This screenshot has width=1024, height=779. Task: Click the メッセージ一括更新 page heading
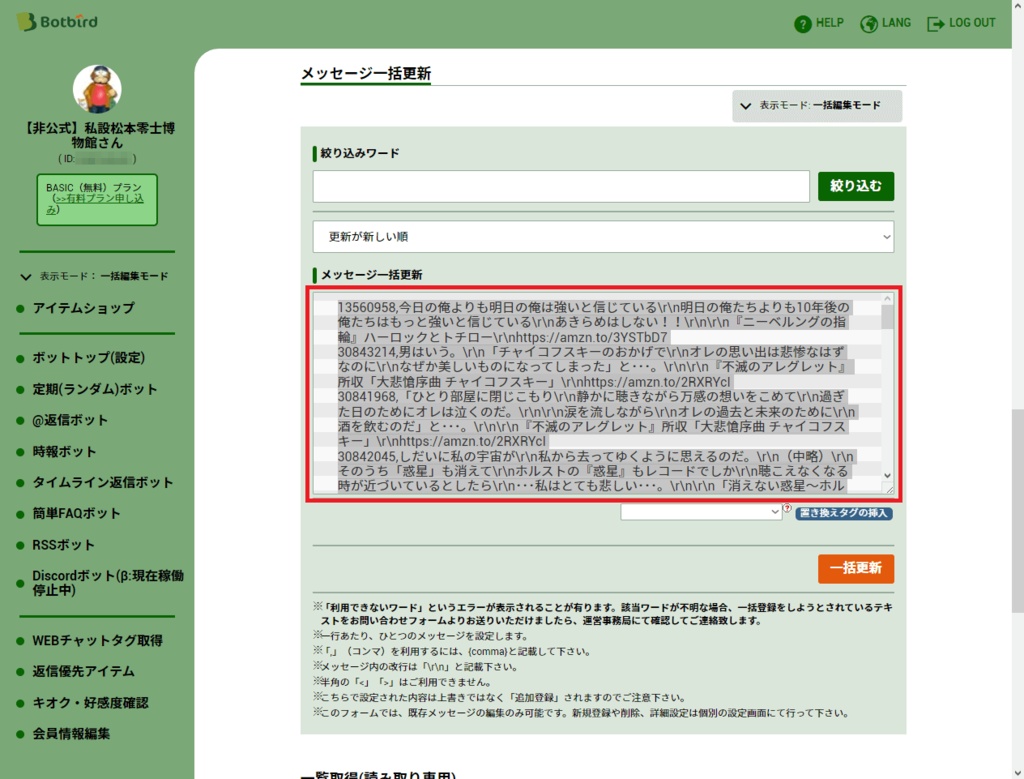[x=366, y=74]
